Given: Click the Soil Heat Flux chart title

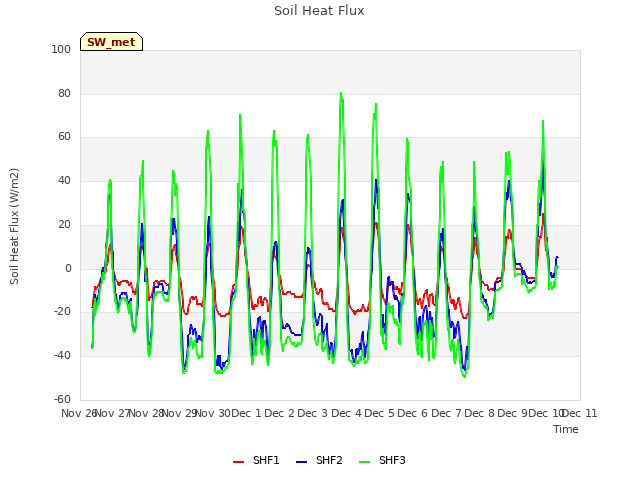Looking at the screenshot, I should tap(319, 11).
